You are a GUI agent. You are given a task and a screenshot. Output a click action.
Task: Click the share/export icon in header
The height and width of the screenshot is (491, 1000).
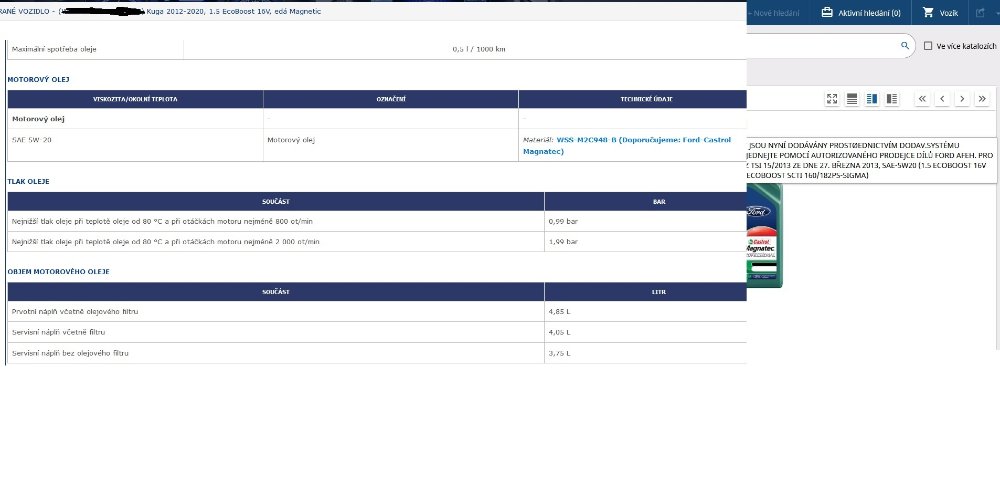pos(979,13)
